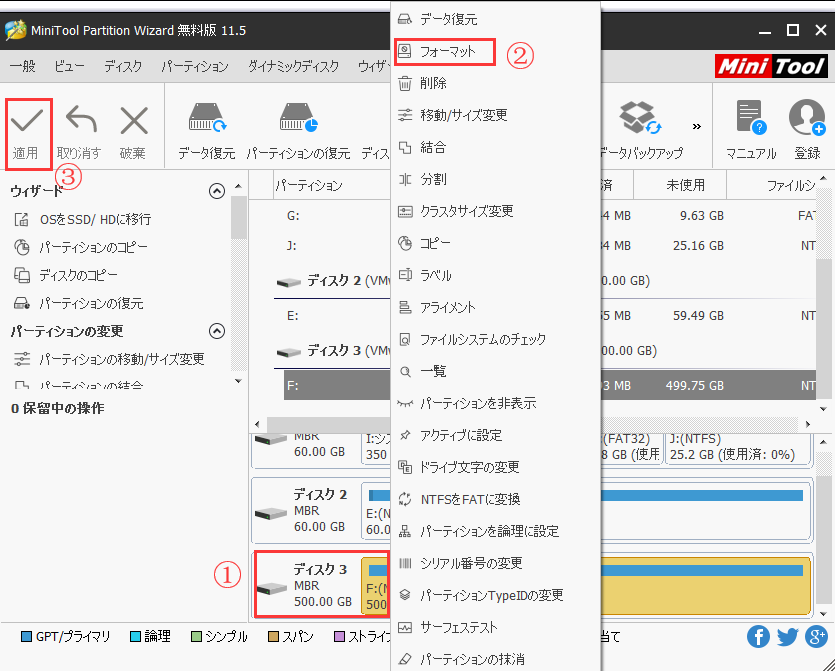
Task: Collapse the ウィザード section chevron
Action: pyautogui.click(x=216, y=191)
